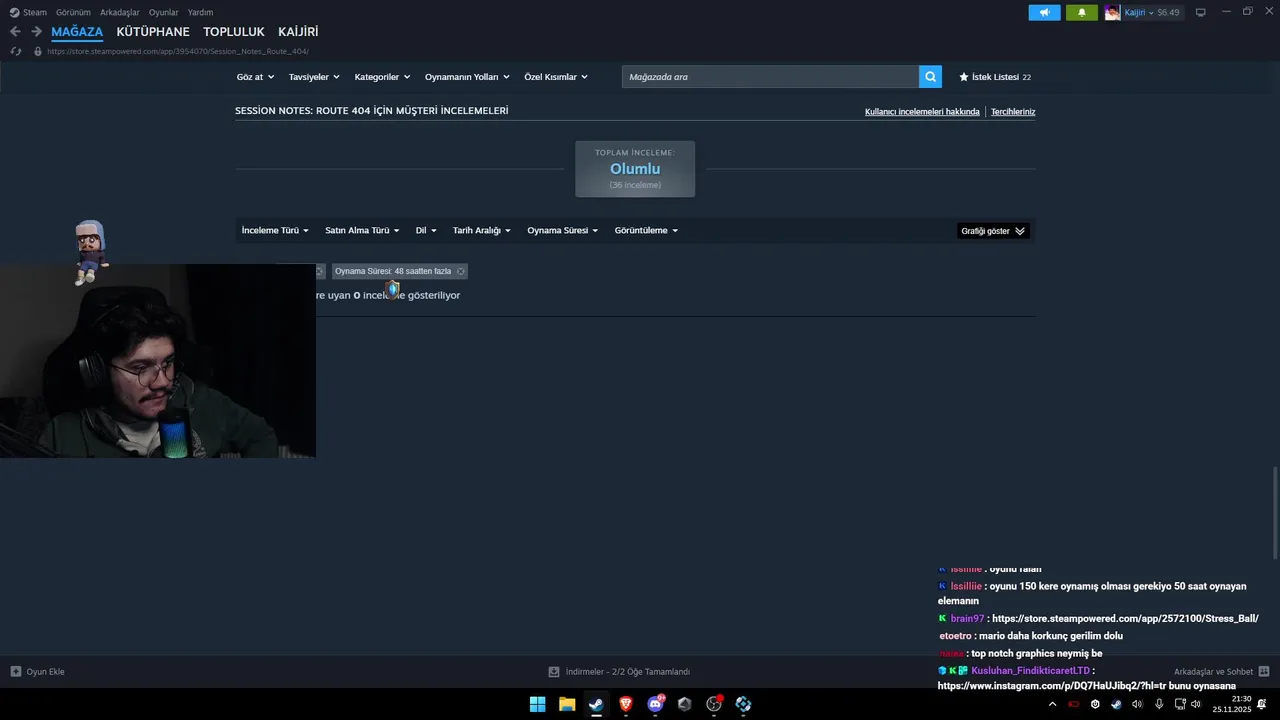Screen dimensions: 1280x720
Task: Go forward with the right arrow
Action: coord(36,32)
